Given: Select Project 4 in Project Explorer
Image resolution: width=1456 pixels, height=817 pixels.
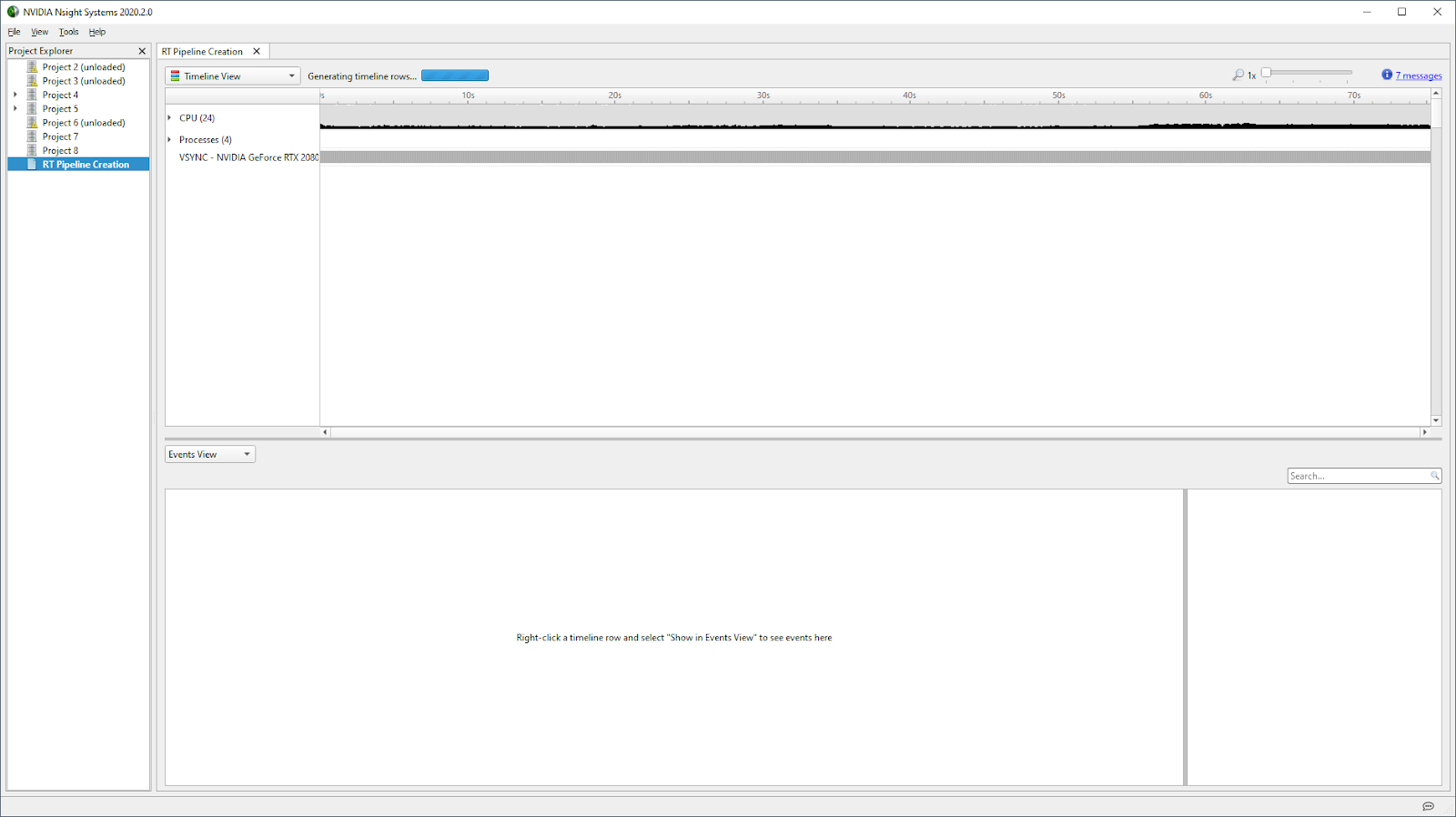Looking at the screenshot, I should [60, 95].
